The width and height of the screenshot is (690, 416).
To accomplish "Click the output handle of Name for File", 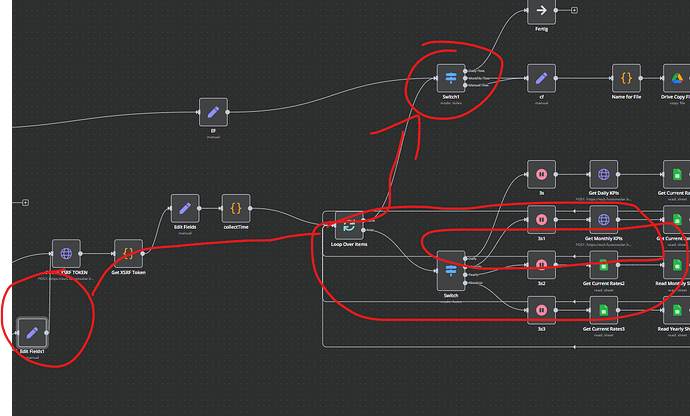I will point(640,78).
